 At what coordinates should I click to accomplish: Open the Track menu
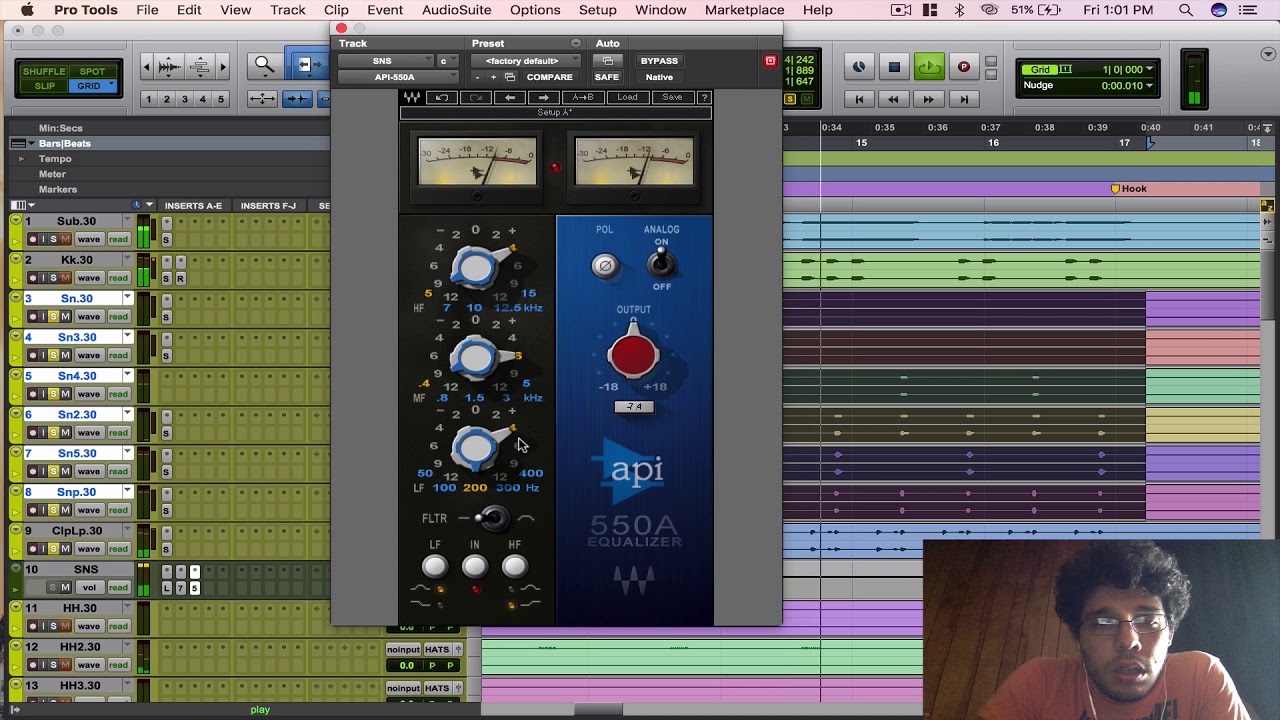click(287, 10)
